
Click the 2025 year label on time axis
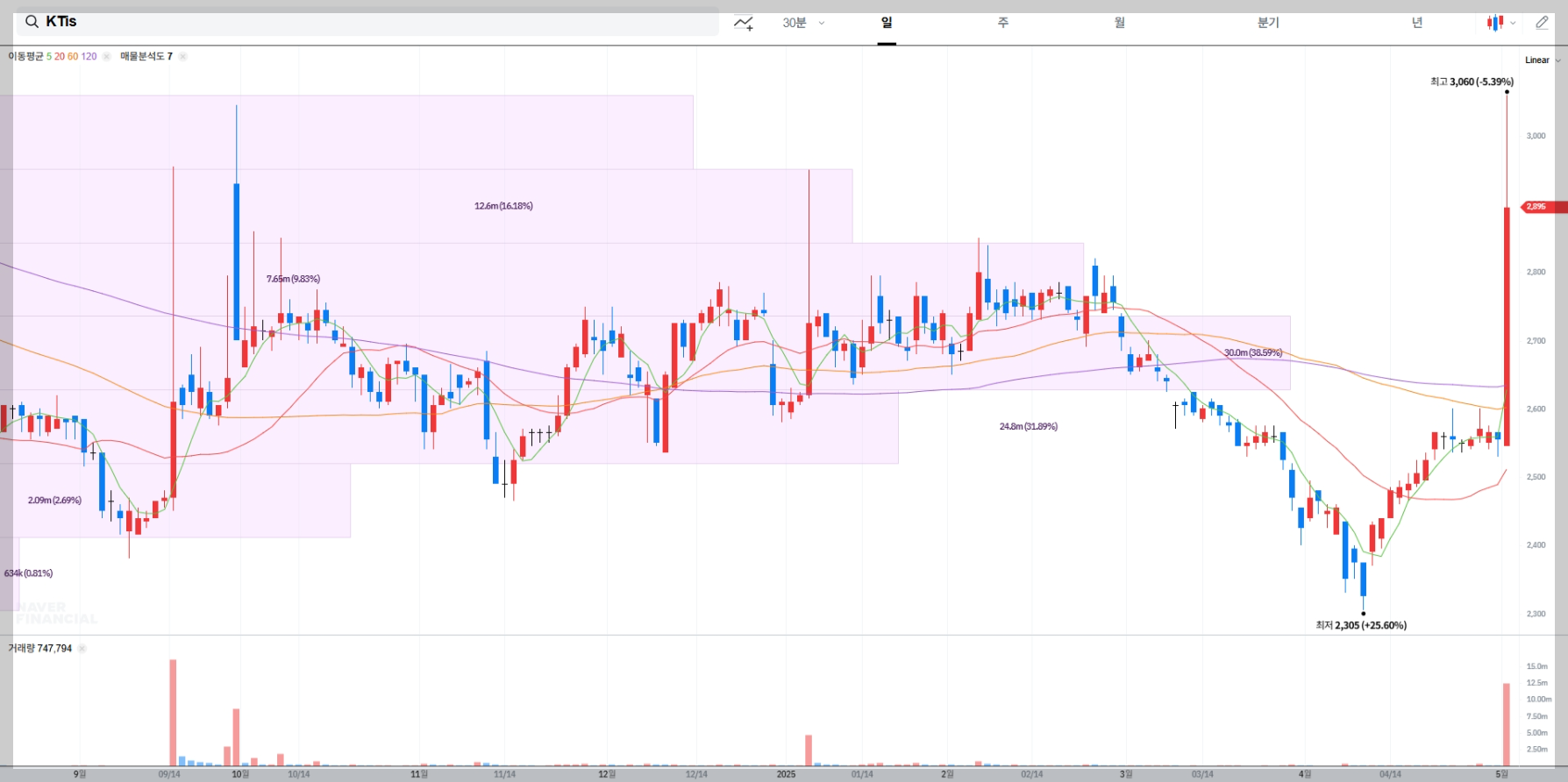coord(786,774)
